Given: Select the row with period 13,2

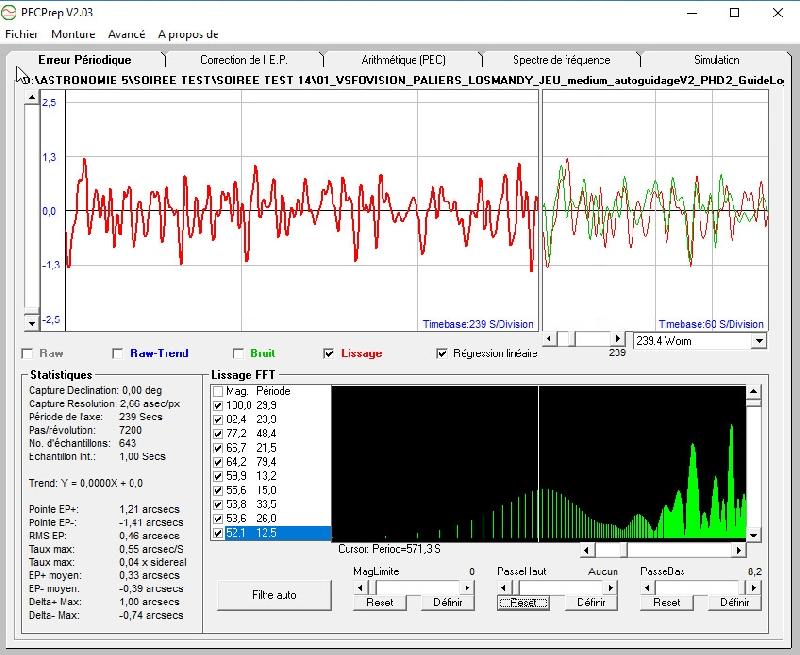Looking at the screenshot, I should click(x=271, y=476).
